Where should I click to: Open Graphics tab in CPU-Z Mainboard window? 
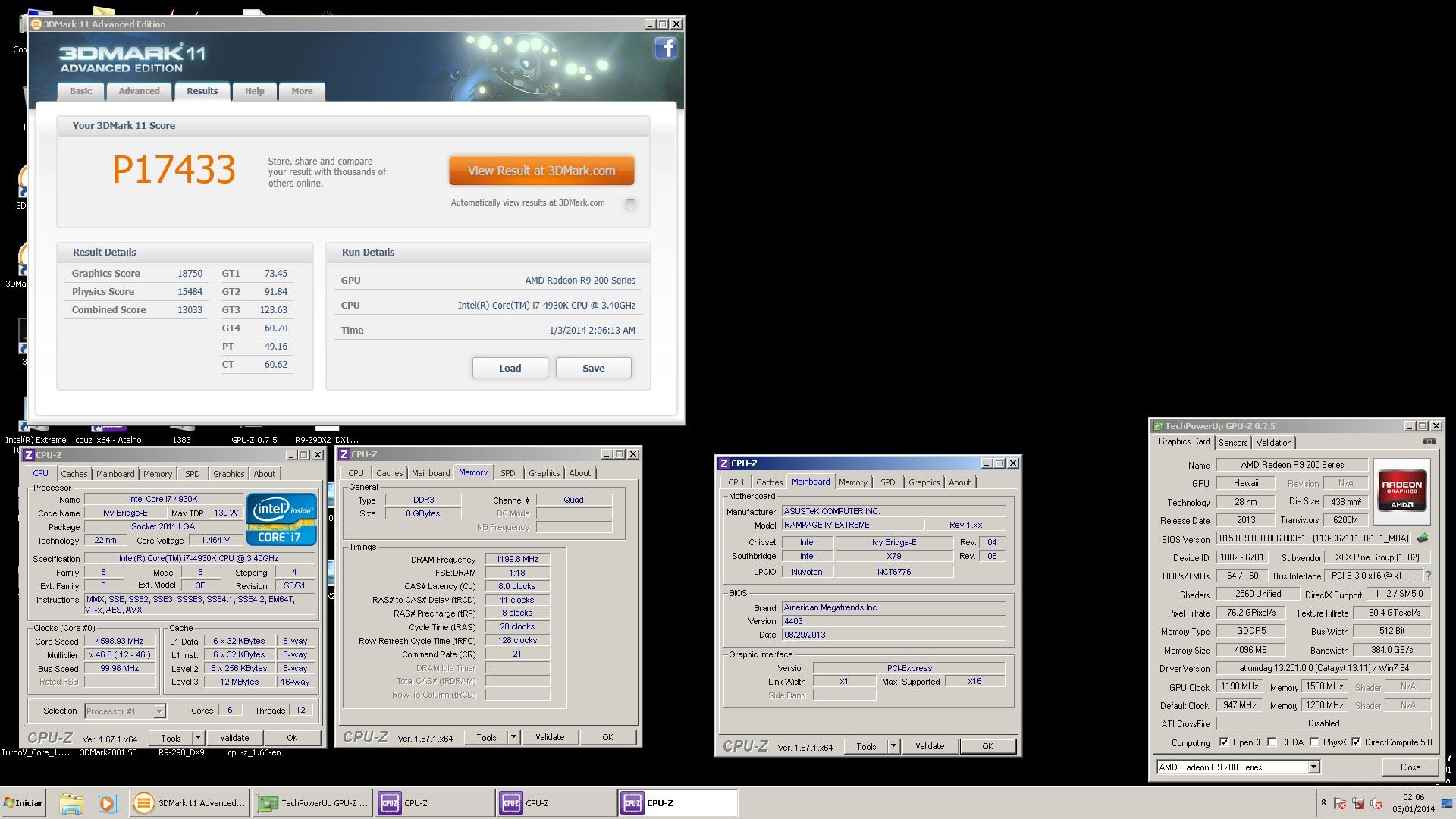point(924,482)
